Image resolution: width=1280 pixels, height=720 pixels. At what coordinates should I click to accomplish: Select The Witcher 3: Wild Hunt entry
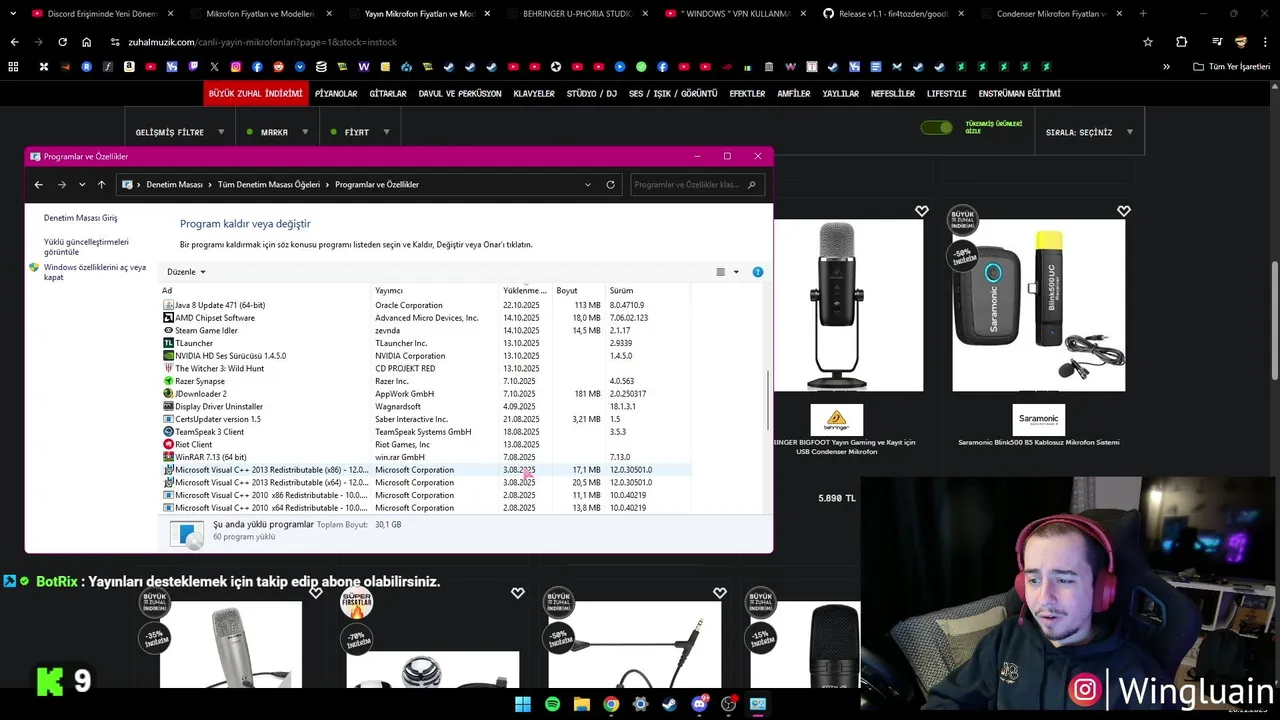point(425,369)
